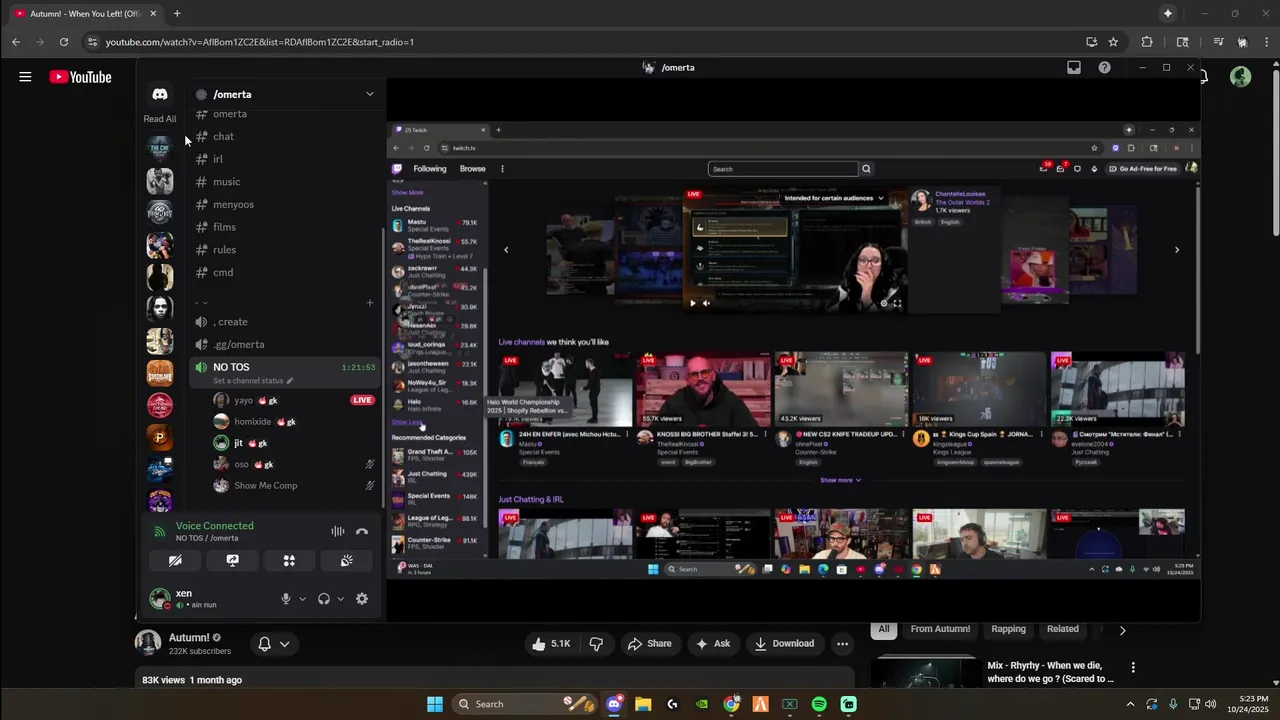Select the 'From Autumn!' filter chip
Screen dimensions: 1280x720
pos(940,629)
